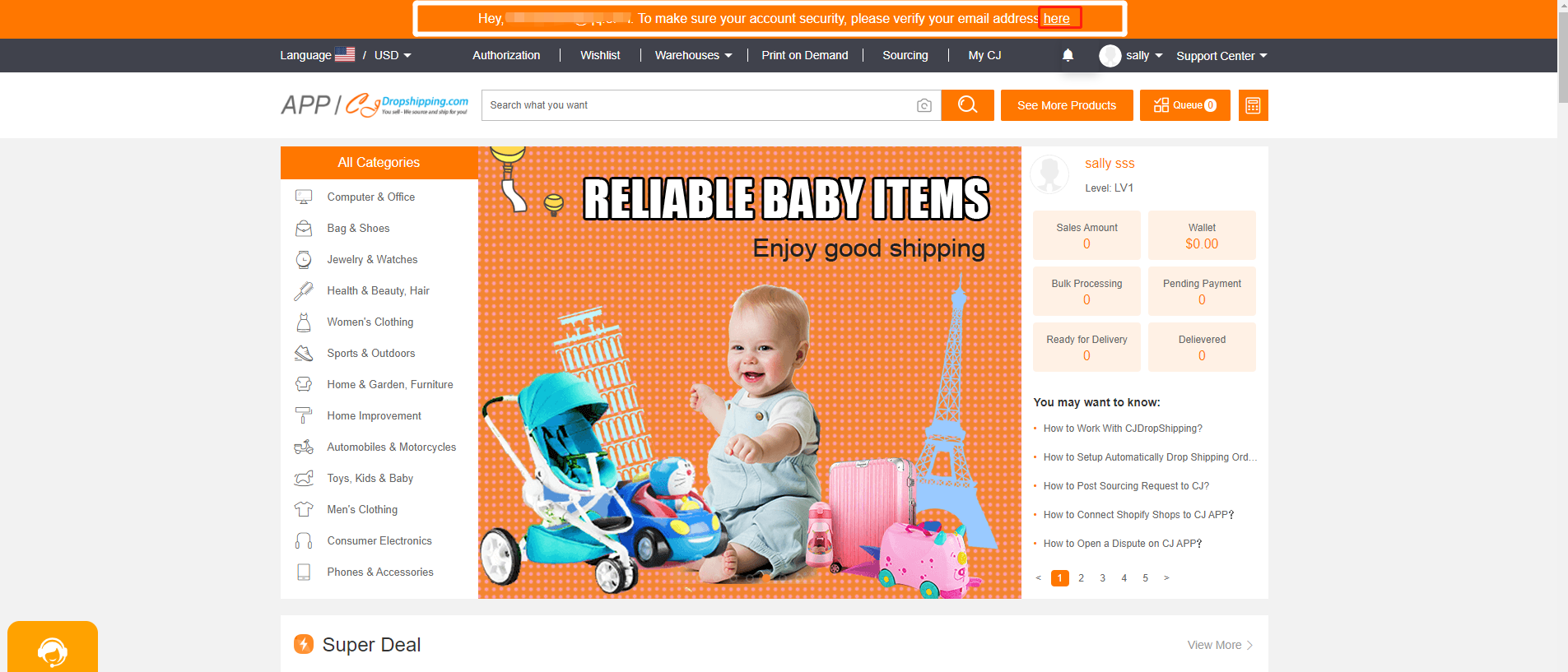The width and height of the screenshot is (1568, 672).
Task: Click See More Products button
Action: 1066,105
